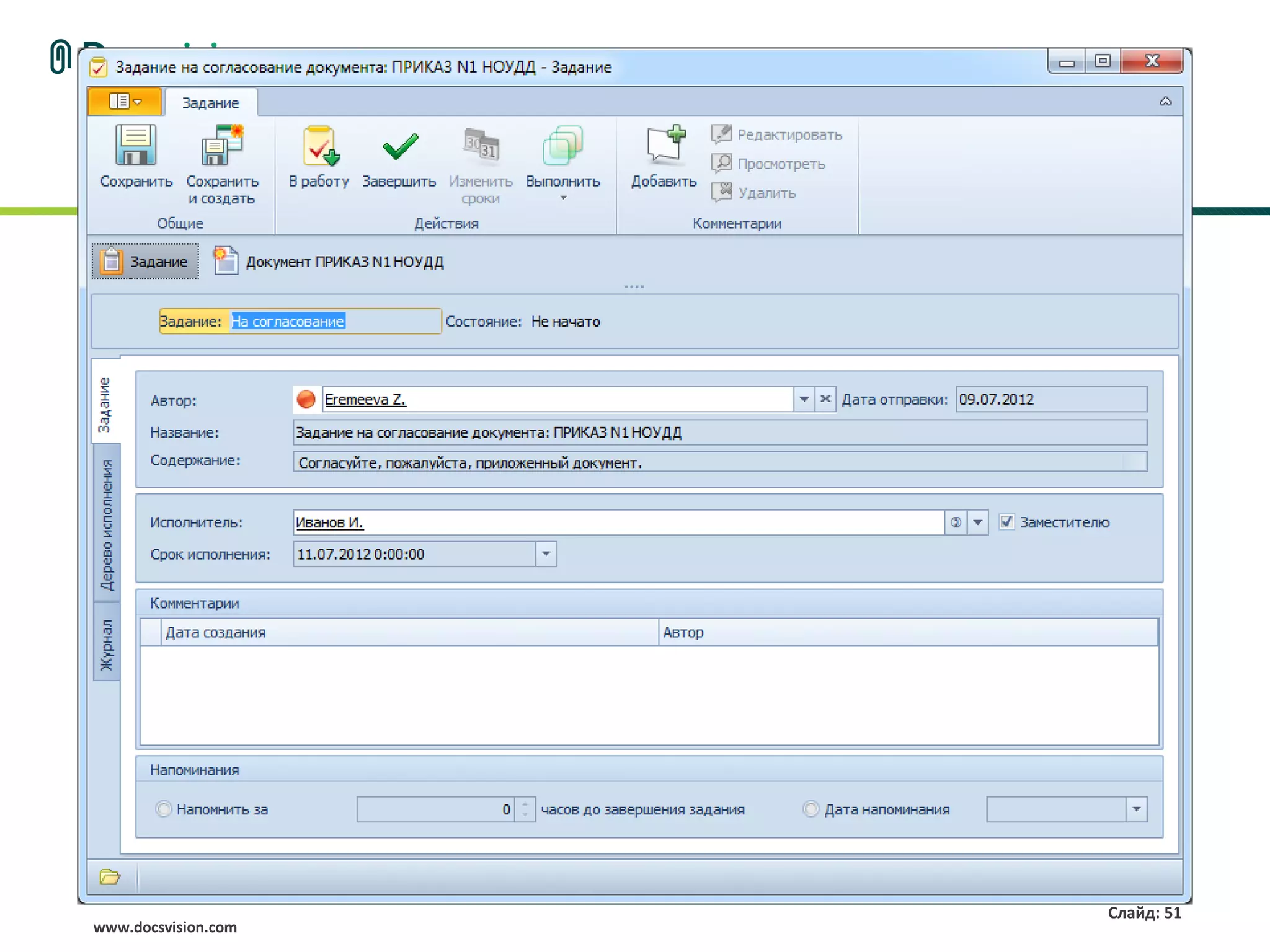
Task: Open the Срок исполнения date dropdown
Action: (546, 553)
